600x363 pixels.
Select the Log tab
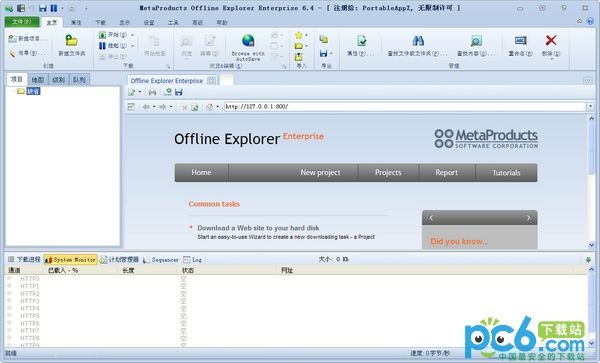coord(192,260)
